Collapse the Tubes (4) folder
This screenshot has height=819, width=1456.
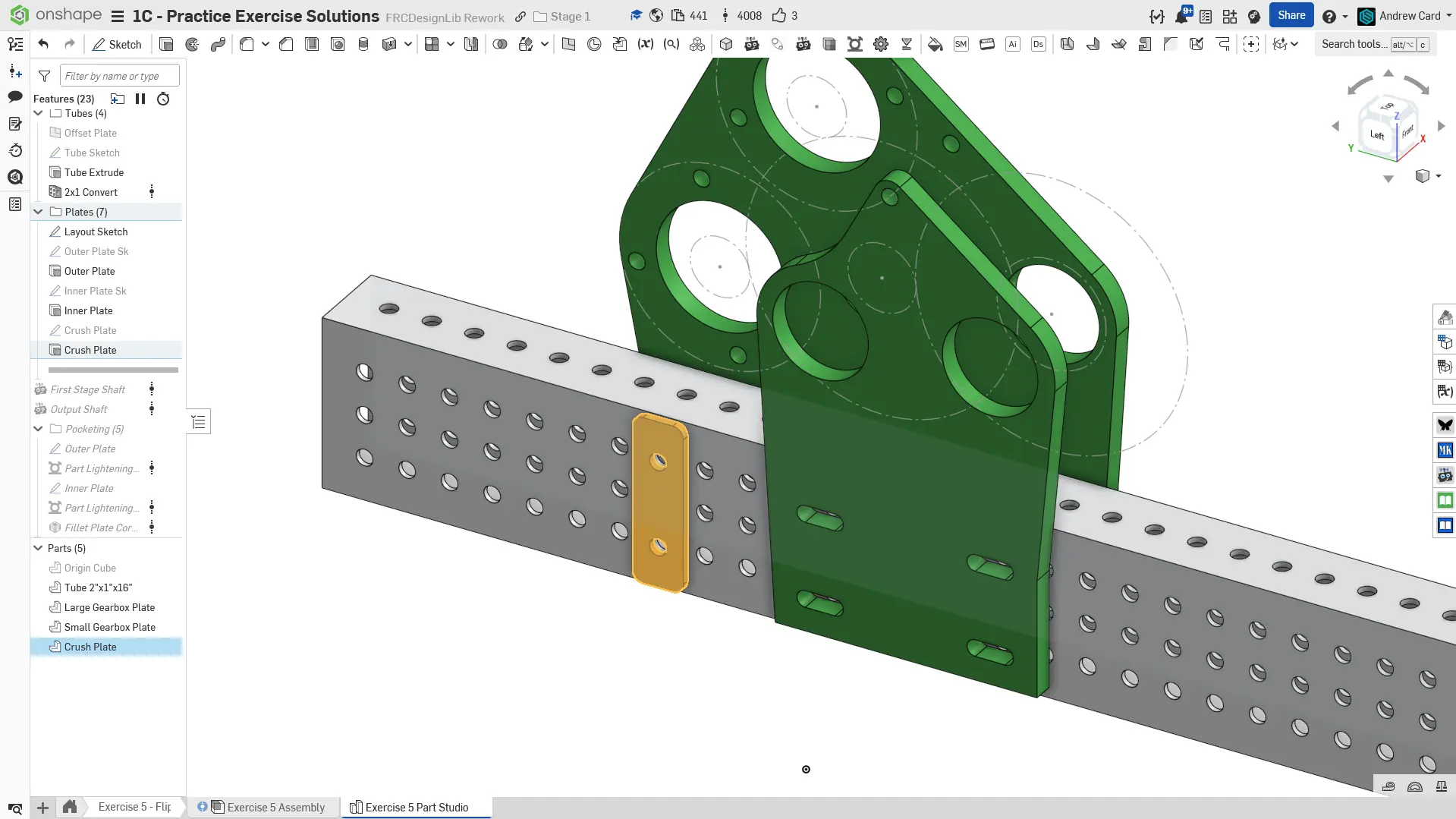coord(38,113)
